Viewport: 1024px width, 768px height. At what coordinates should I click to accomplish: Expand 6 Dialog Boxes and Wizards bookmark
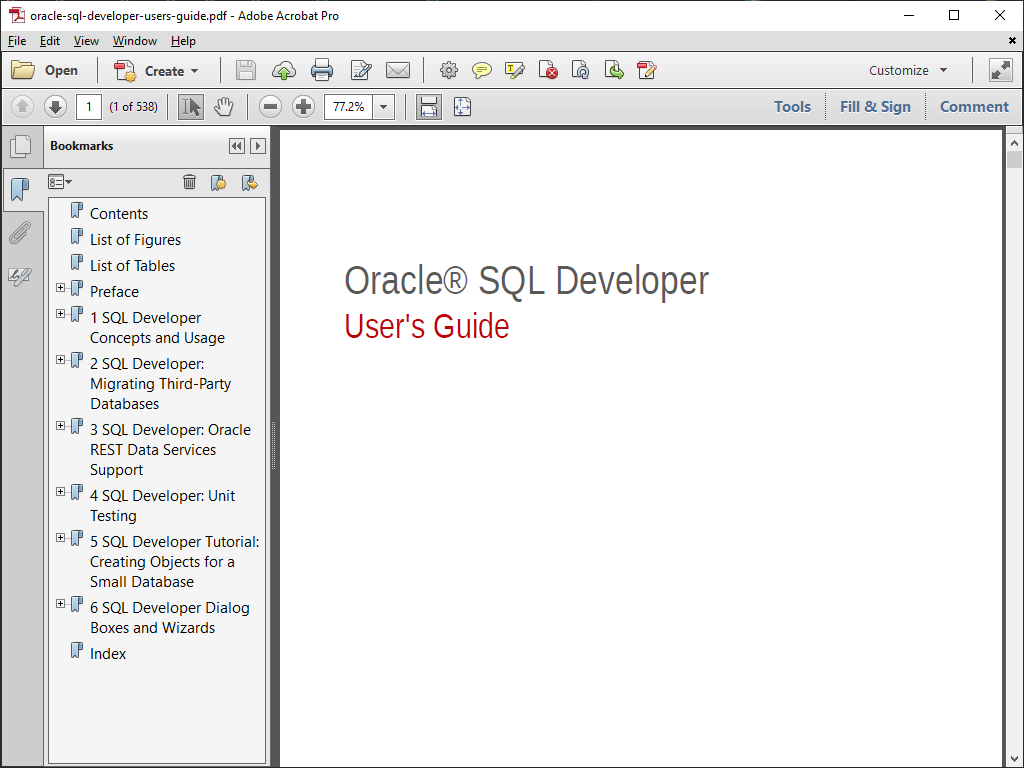click(60, 603)
